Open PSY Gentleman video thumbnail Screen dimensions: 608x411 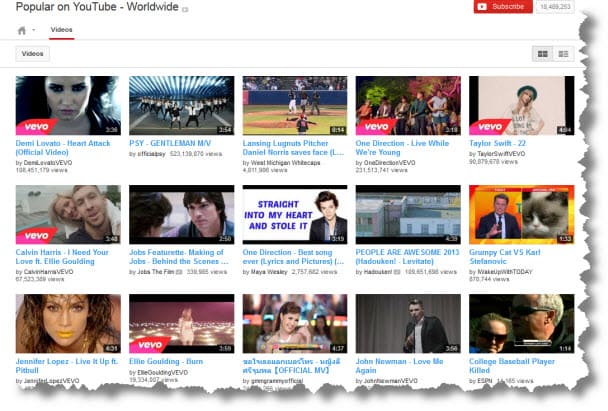click(x=181, y=105)
